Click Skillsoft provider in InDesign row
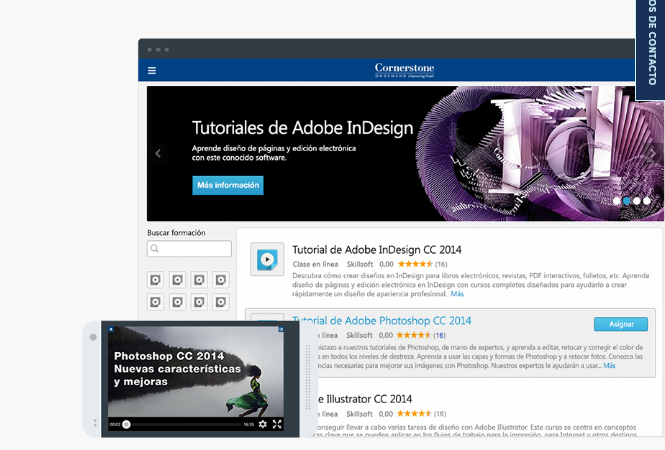The height and width of the screenshot is (450, 665). click(360, 264)
